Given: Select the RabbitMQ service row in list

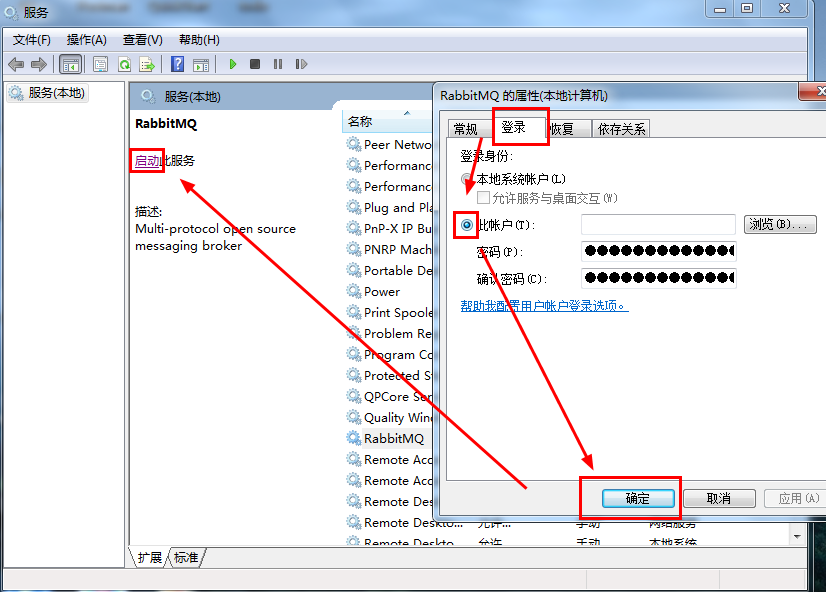Looking at the screenshot, I should pyautogui.click(x=389, y=439).
